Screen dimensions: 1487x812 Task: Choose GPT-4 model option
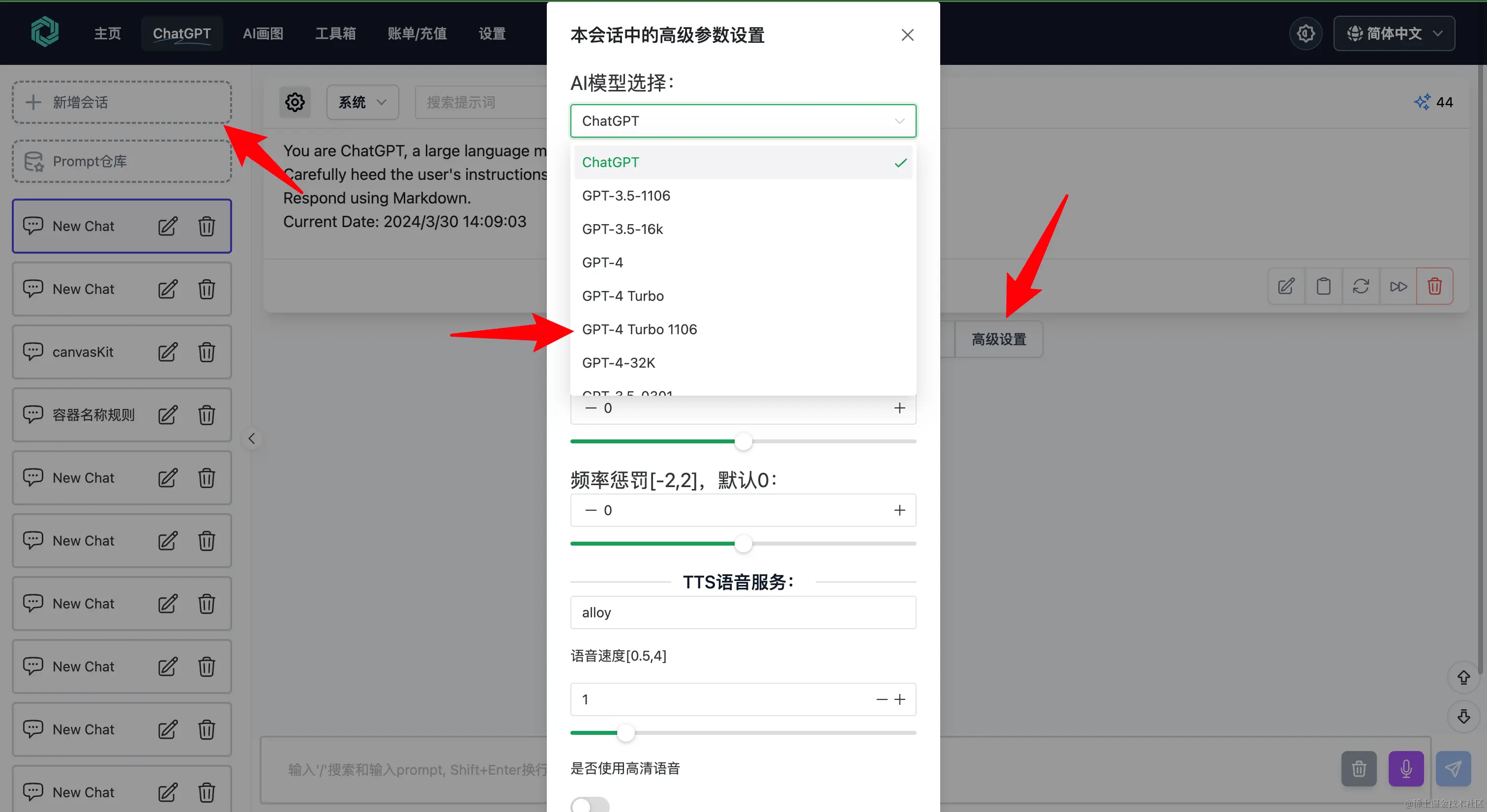tap(743, 262)
